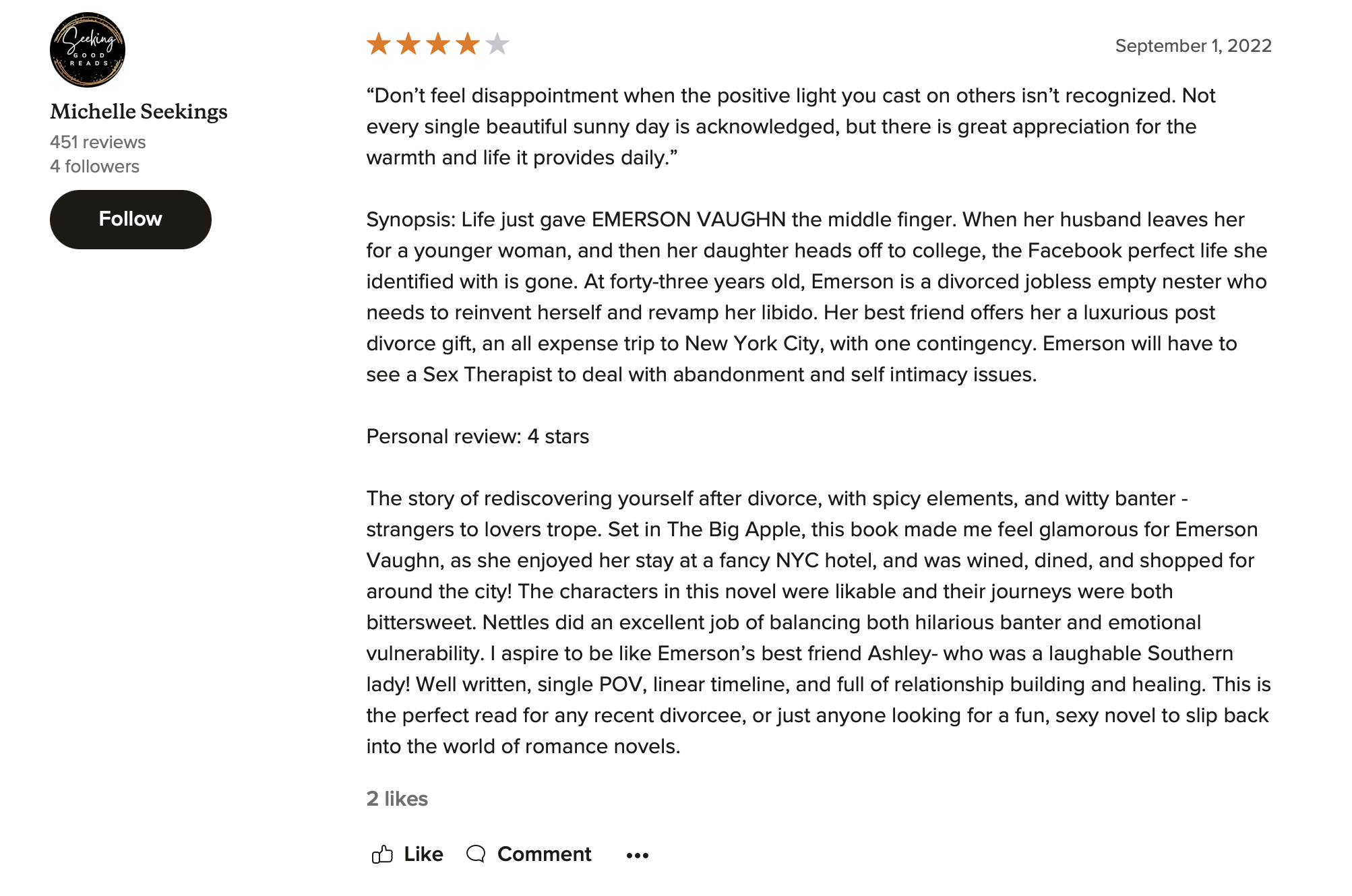
Task: Open the September 1, 2022 date link
Action: point(1193,46)
